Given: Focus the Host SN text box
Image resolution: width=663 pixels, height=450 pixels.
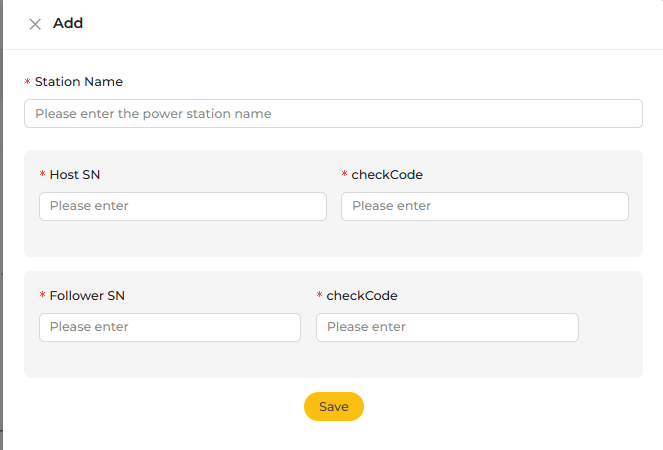Looking at the screenshot, I should tap(183, 206).
